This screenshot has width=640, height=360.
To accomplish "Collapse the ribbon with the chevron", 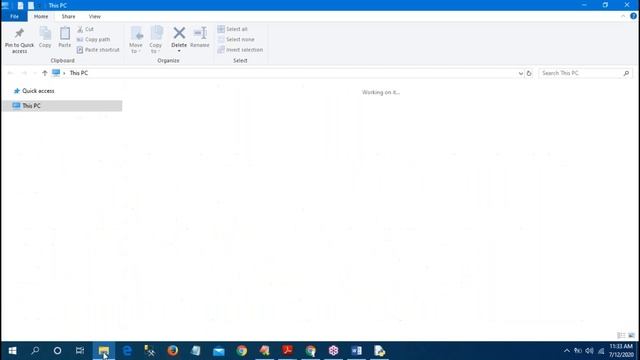I will 623,16.
